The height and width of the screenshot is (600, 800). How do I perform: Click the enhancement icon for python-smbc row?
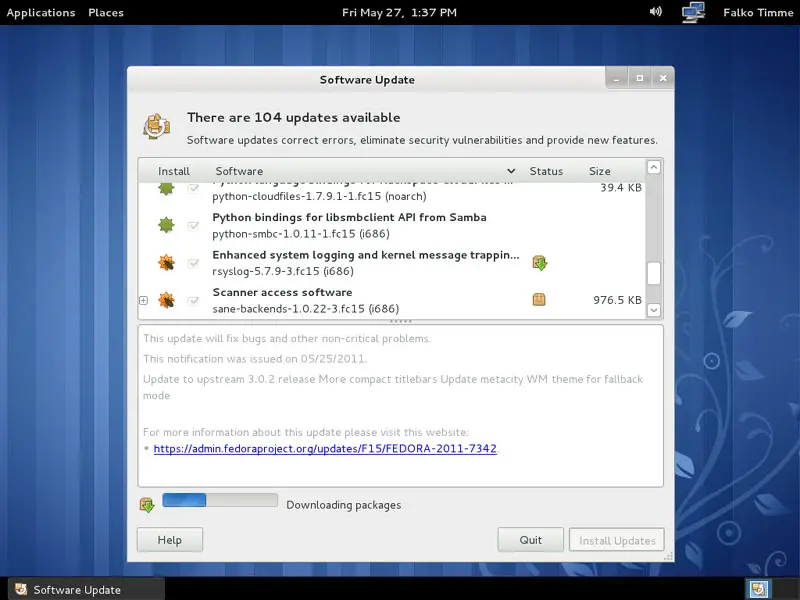166,225
